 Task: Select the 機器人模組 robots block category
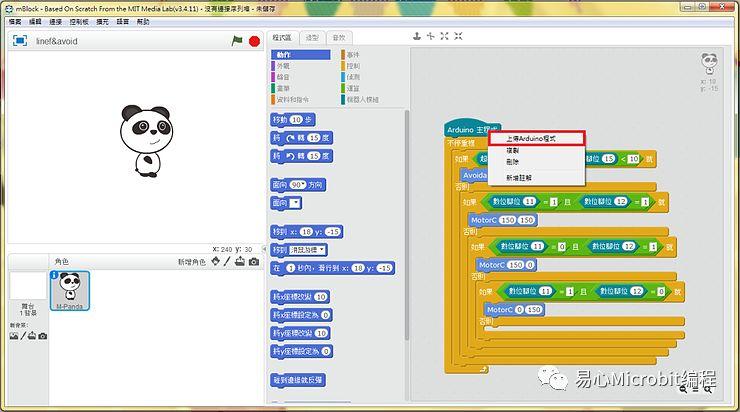[x=370, y=100]
